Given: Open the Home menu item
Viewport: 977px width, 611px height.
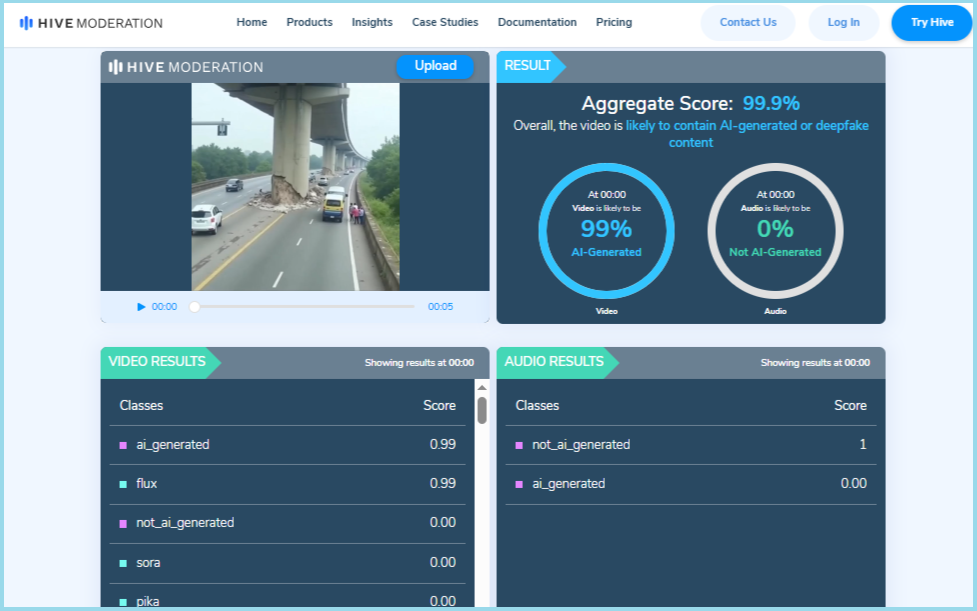Looking at the screenshot, I should point(252,22).
